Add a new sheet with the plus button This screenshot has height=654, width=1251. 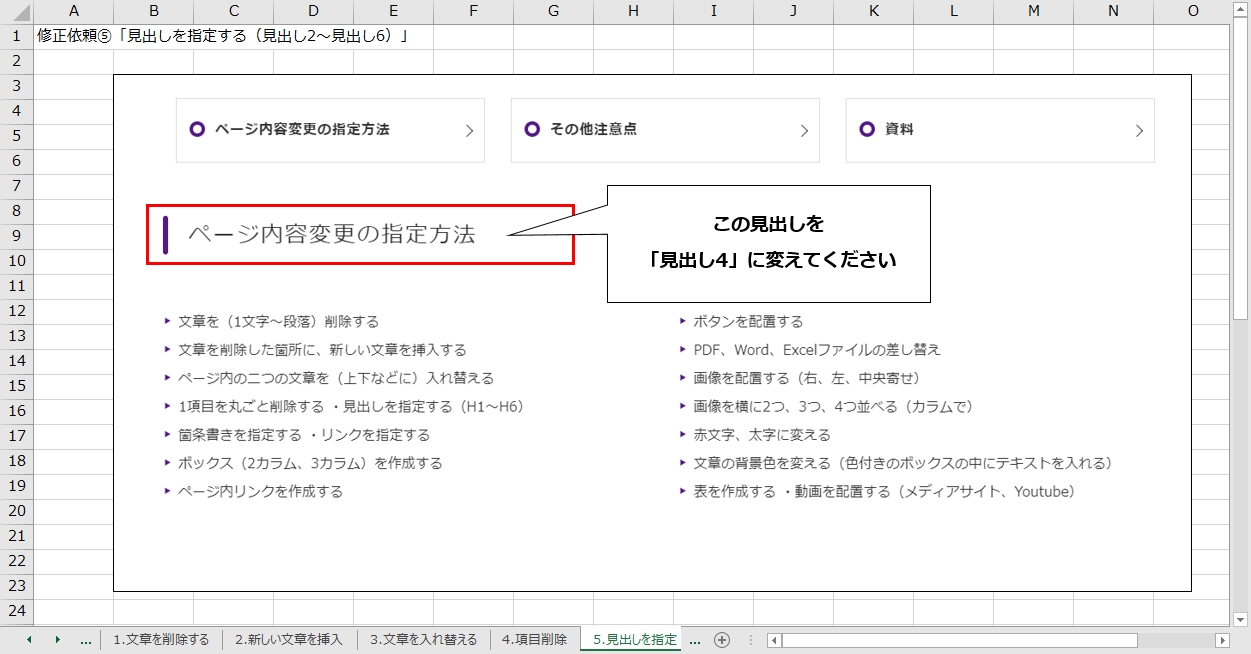click(722, 640)
